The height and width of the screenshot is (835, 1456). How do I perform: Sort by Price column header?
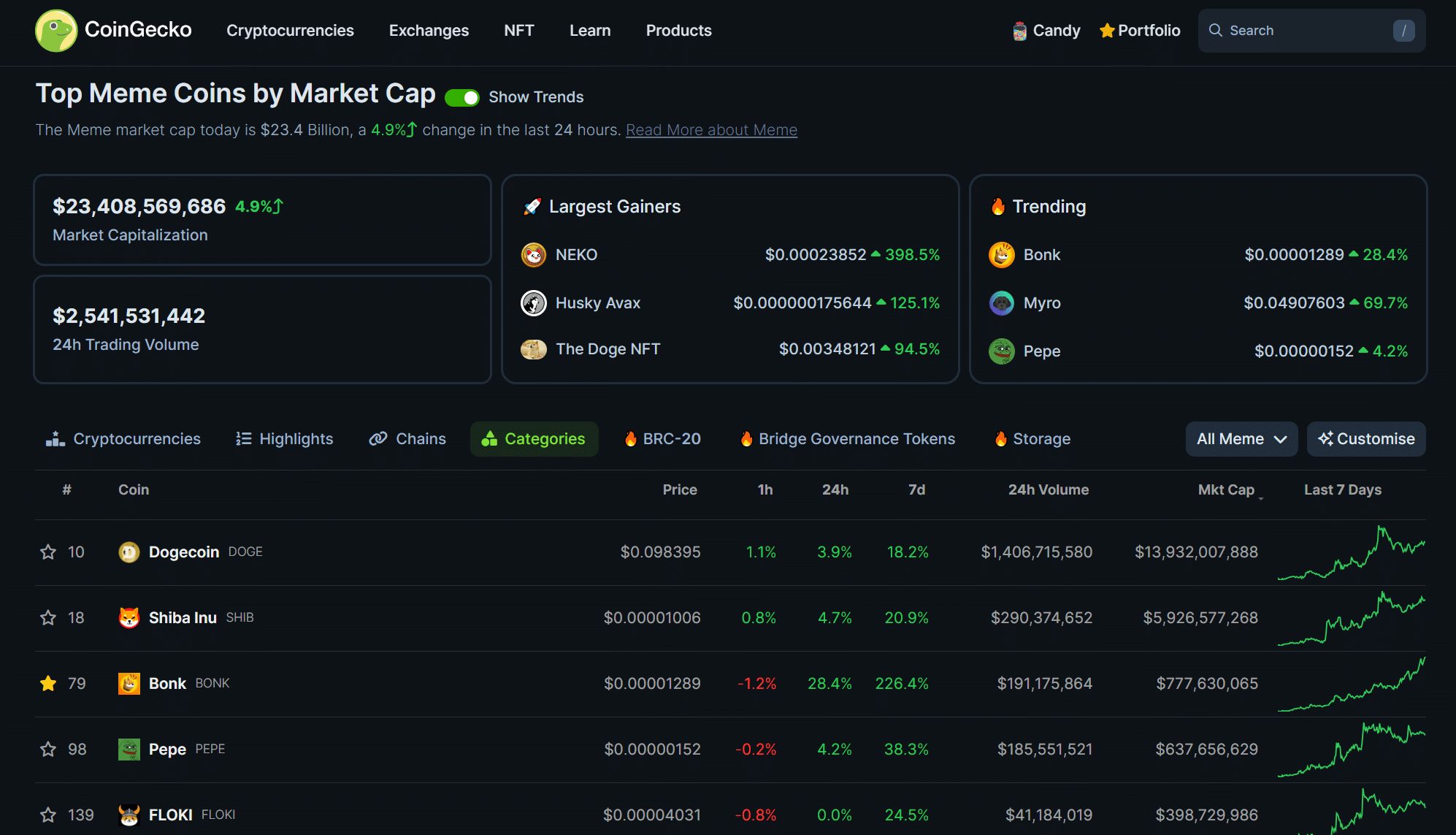click(x=680, y=490)
